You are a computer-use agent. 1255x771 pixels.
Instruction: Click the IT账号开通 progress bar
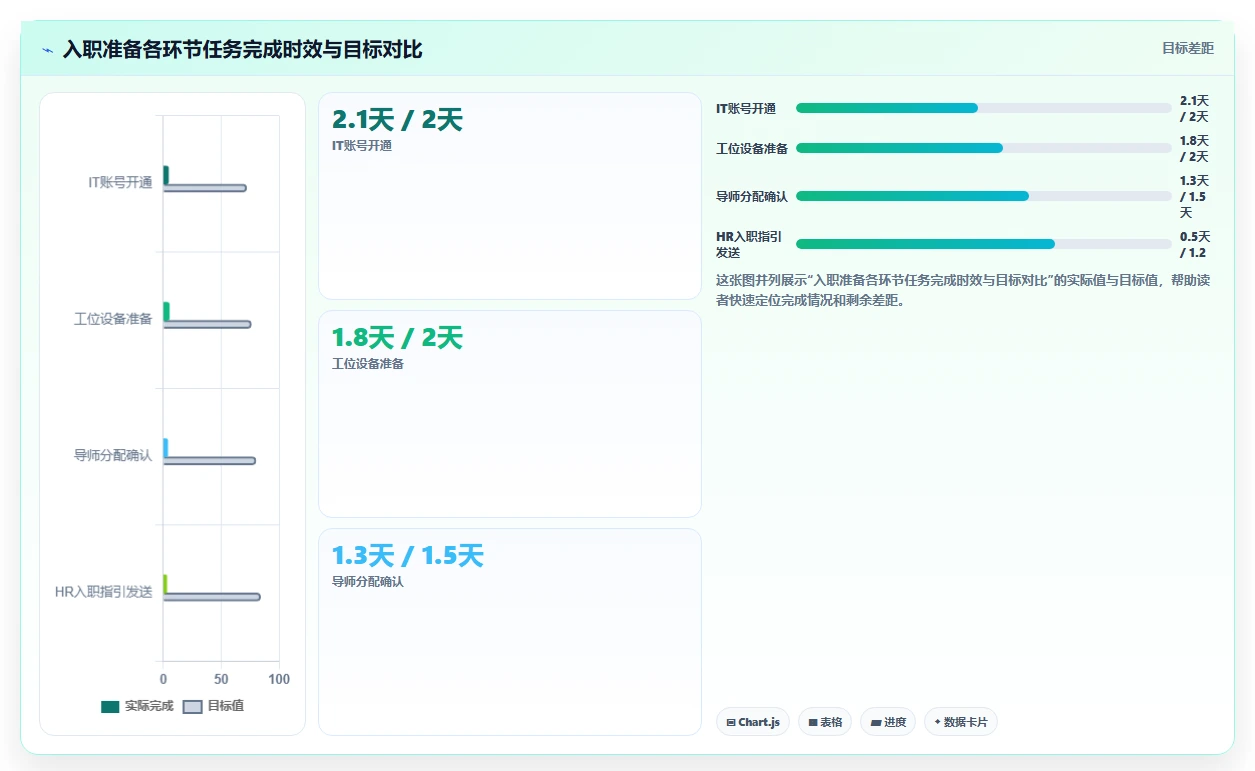[984, 108]
